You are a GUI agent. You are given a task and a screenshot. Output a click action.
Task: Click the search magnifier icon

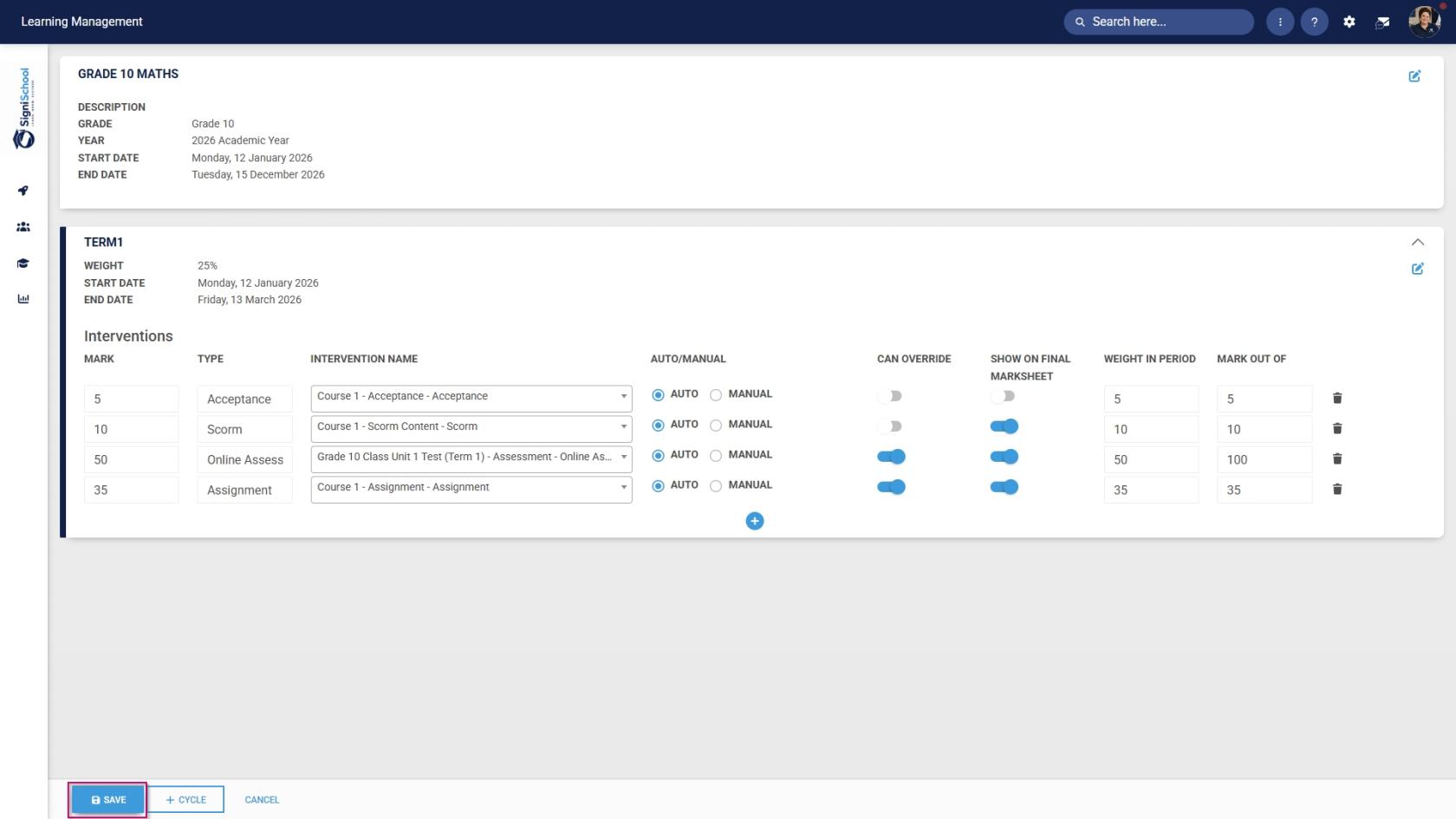click(x=1080, y=22)
